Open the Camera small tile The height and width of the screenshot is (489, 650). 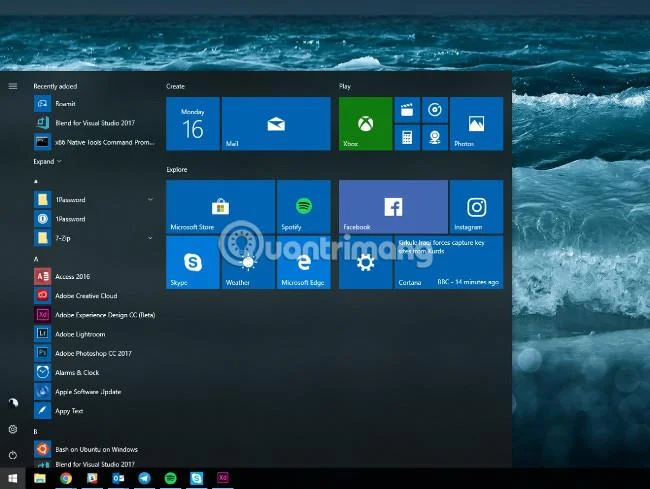coord(435,138)
